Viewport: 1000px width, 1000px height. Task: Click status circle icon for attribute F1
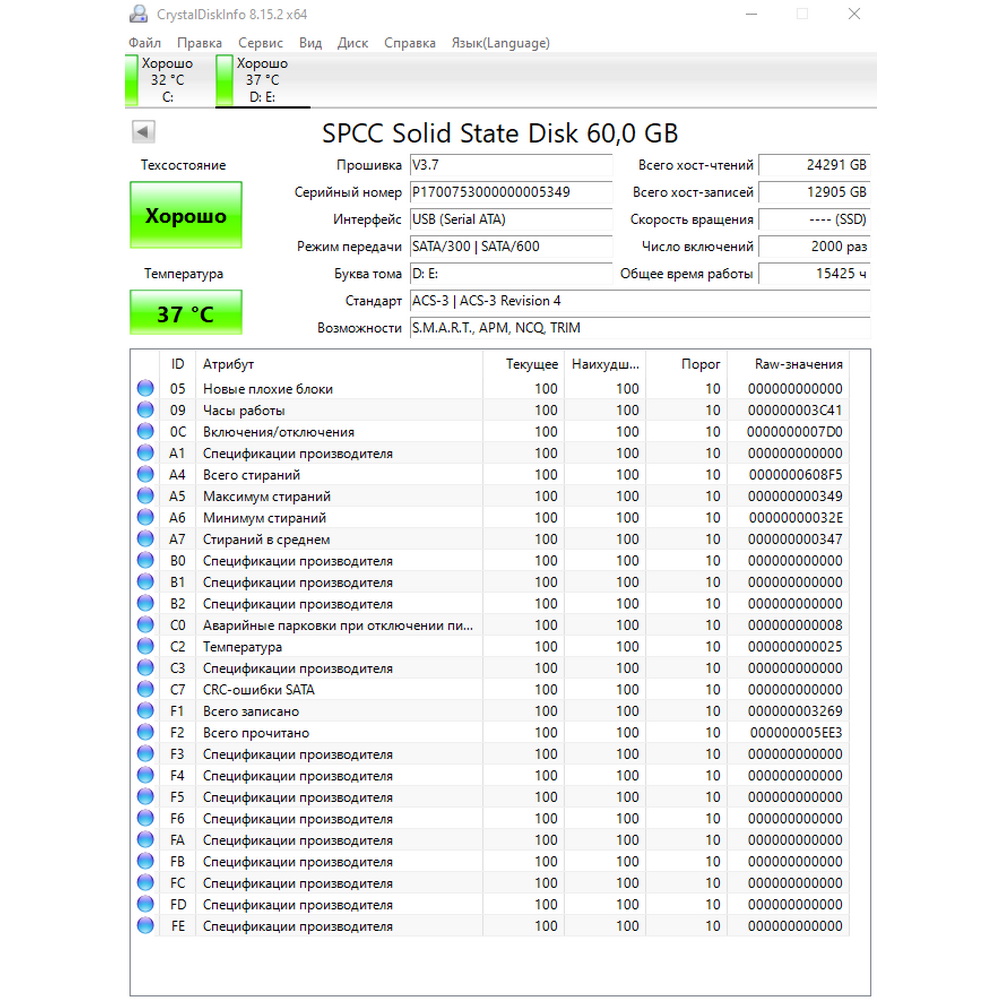click(x=145, y=710)
